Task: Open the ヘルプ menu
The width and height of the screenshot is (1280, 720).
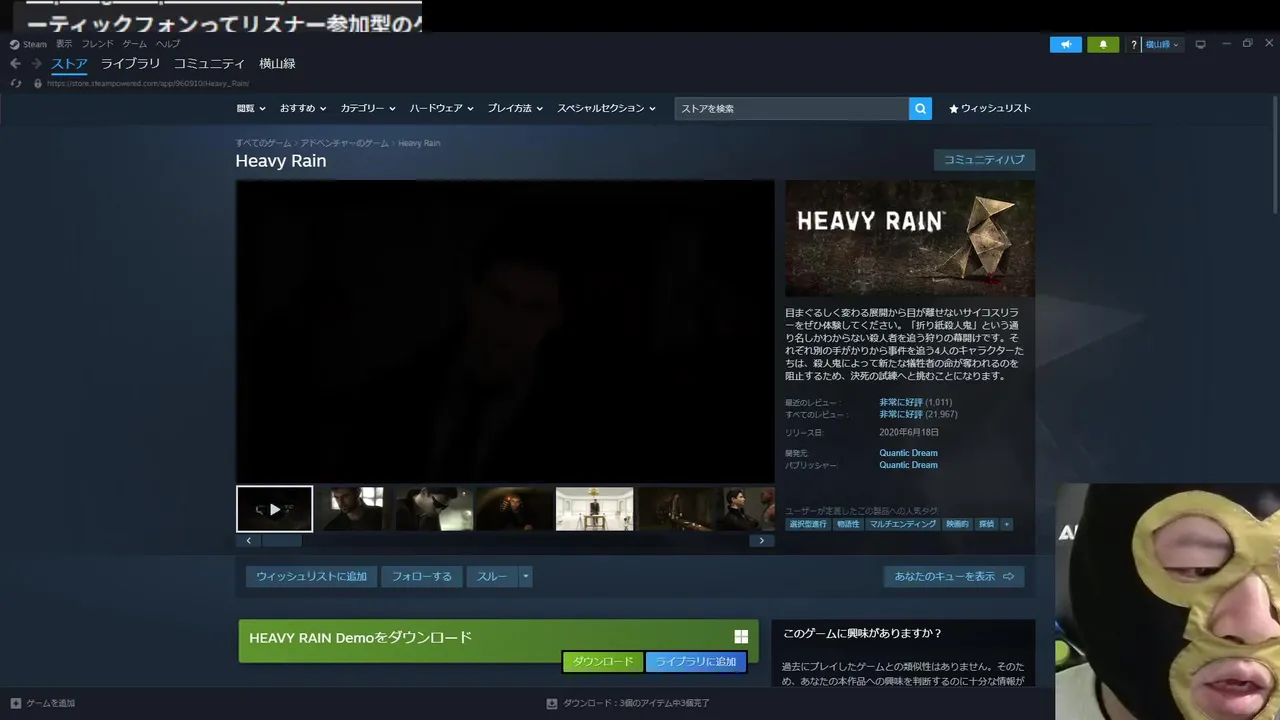Action: (167, 44)
